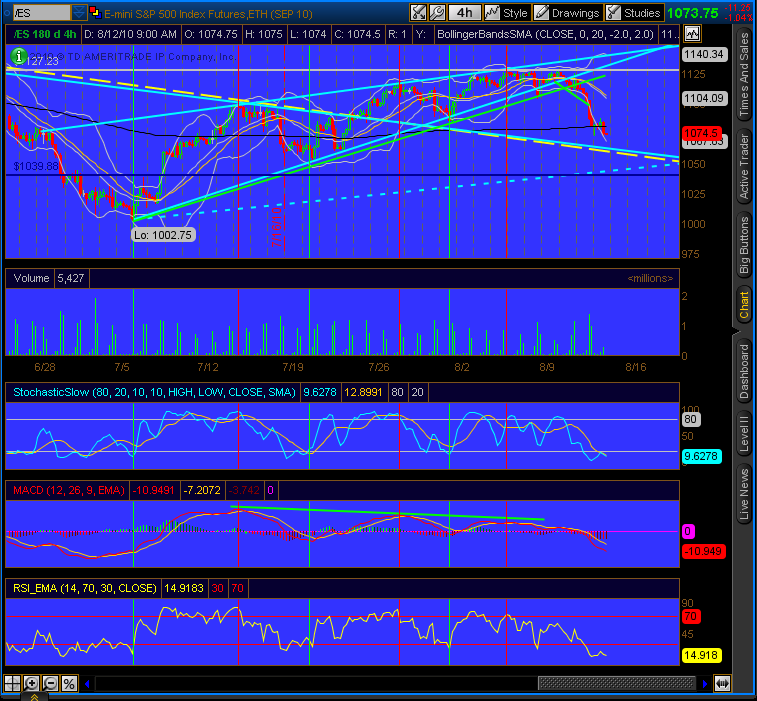Click the crosshair pan icon at bottom left
The image size is (757, 701).
[x=13, y=684]
